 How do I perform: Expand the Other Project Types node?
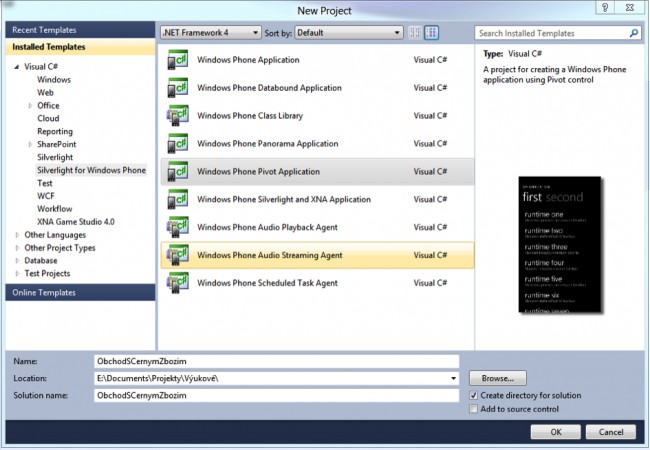tap(17, 248)
